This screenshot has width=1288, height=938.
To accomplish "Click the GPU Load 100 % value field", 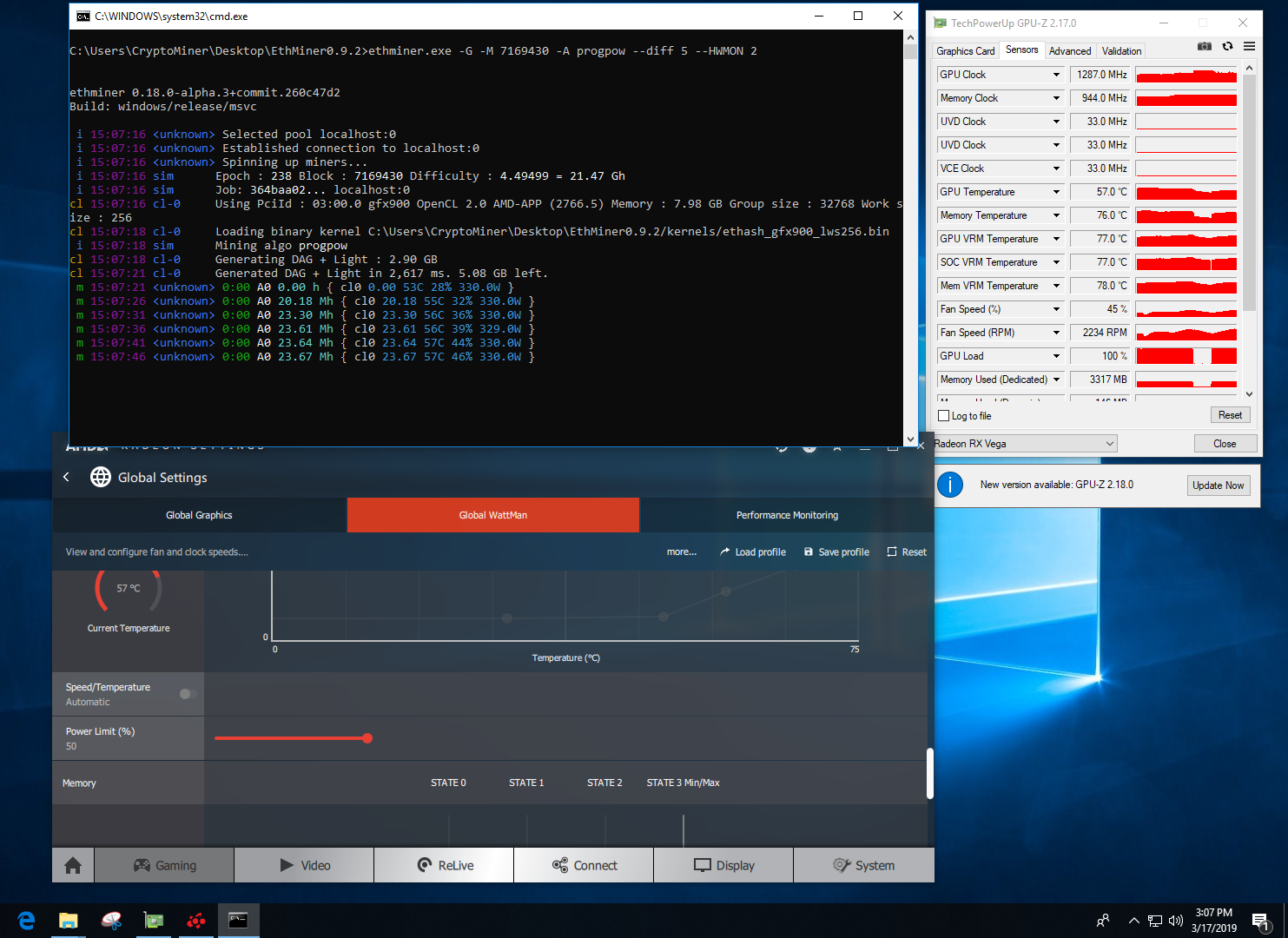I will (1100, 356).
